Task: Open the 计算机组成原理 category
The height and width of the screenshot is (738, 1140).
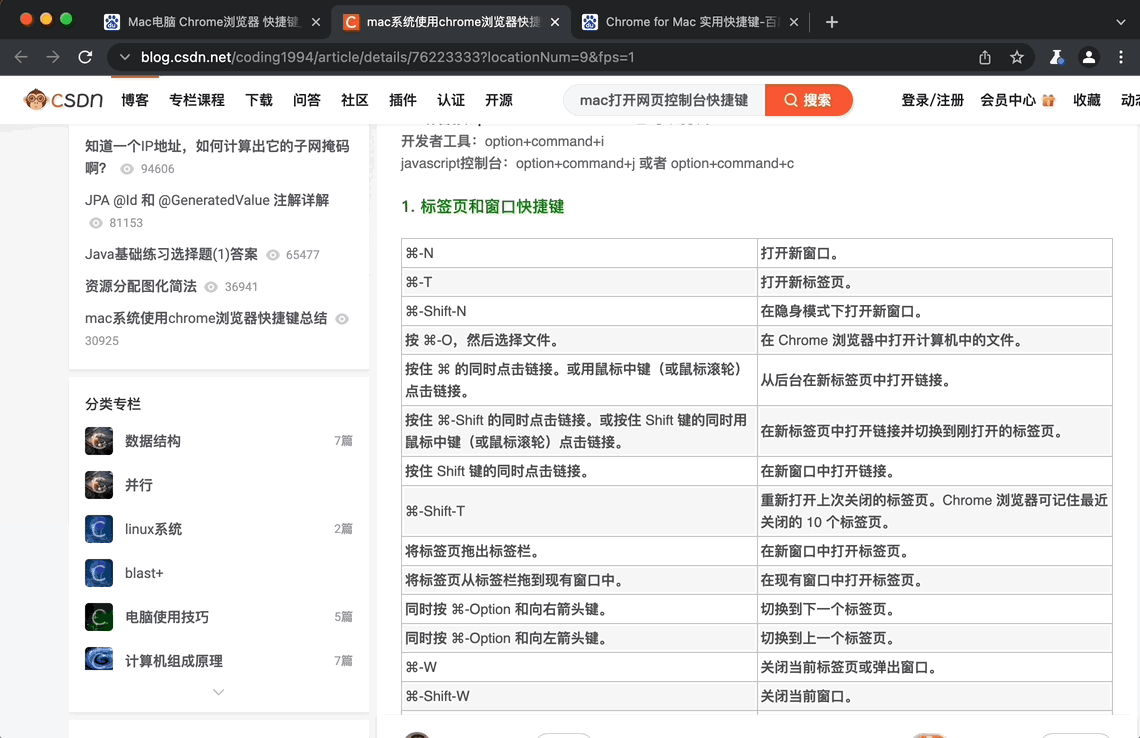Action: tap(174, 661)
